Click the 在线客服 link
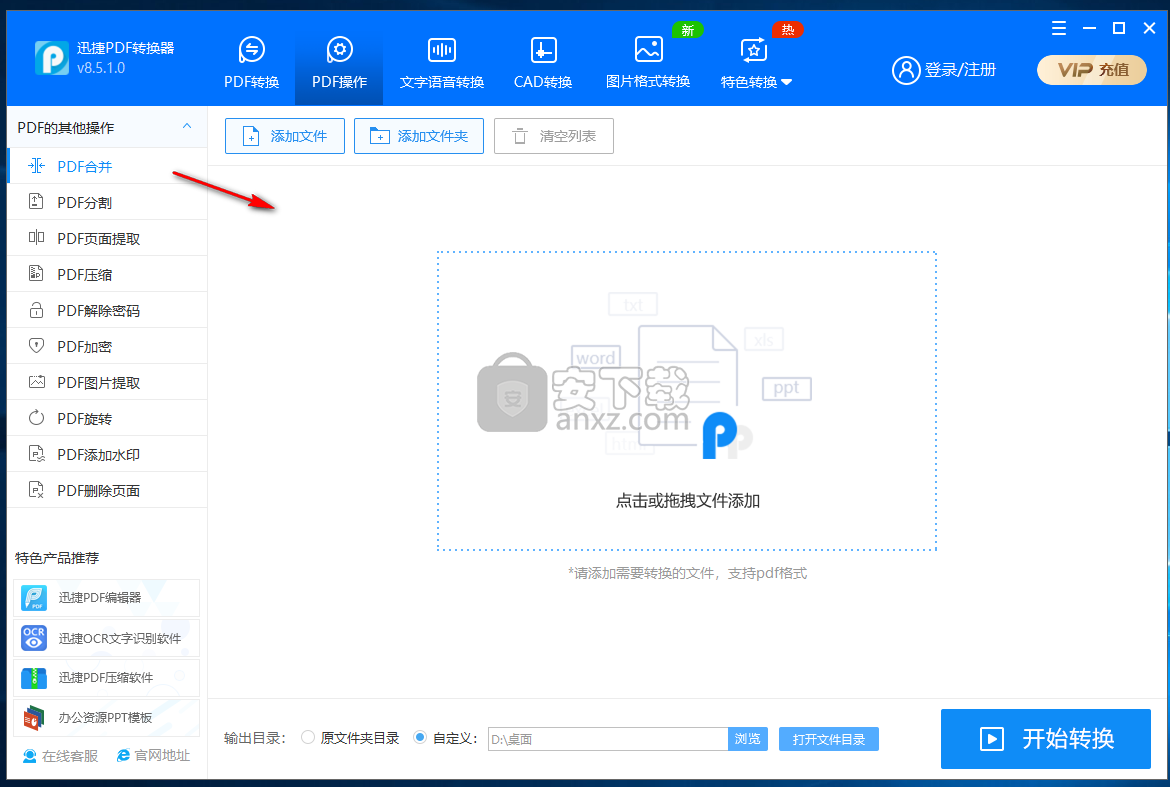 point(61,756)
